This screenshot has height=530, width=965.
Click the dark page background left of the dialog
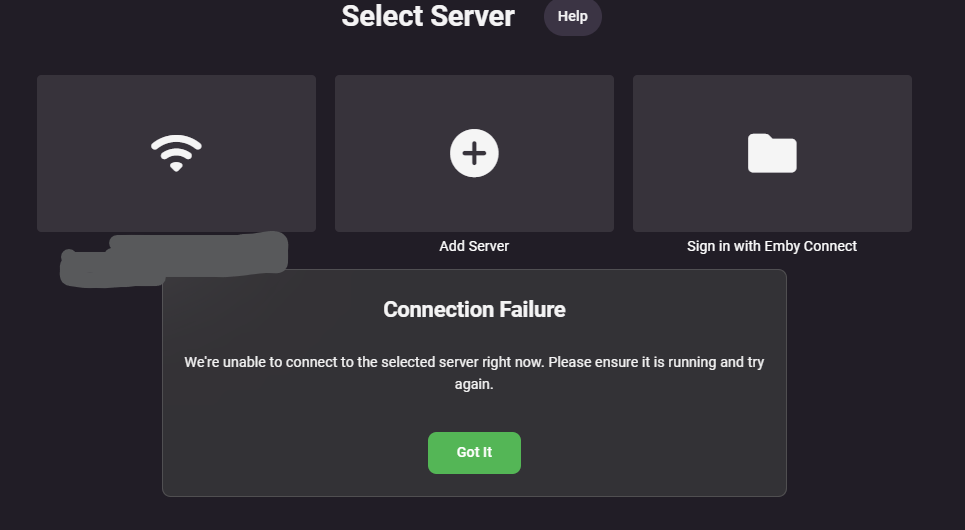tap(80, 400)
